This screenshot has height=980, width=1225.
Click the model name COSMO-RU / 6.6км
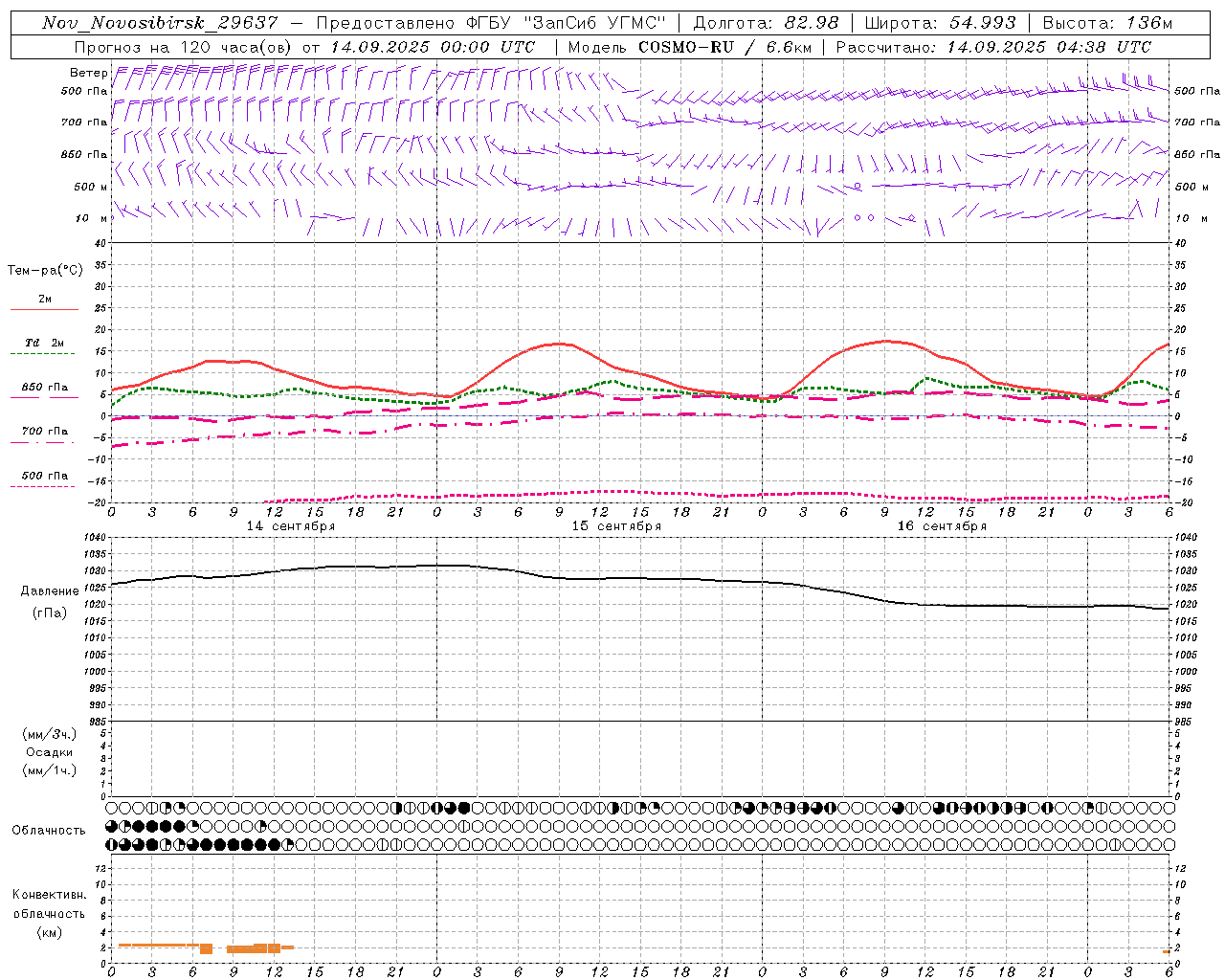[724, 47]
